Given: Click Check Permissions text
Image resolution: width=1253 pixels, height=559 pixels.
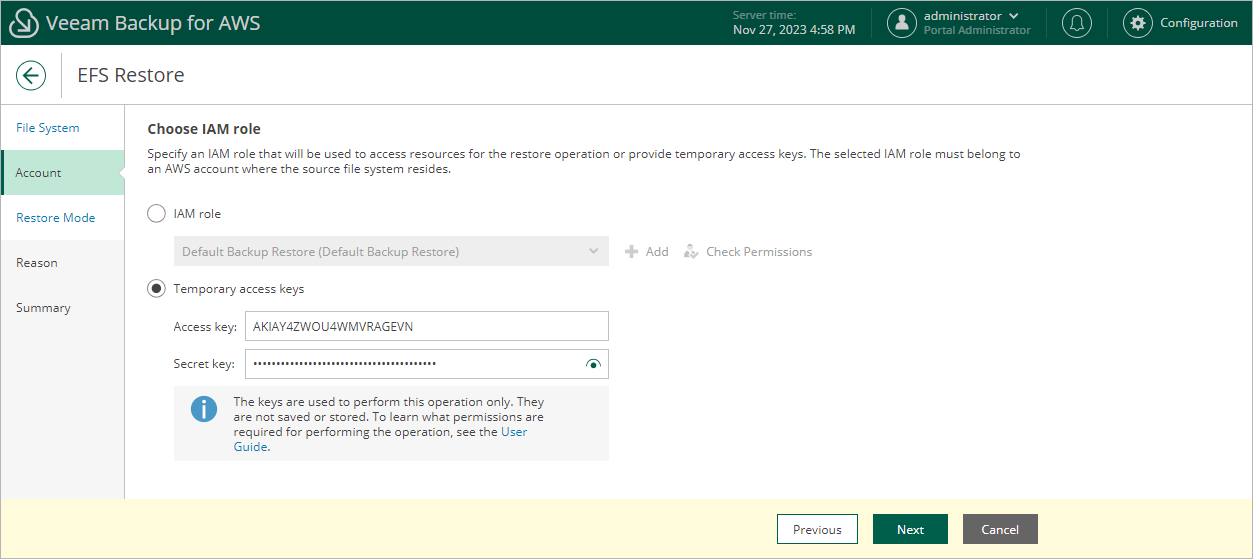Looking at the screenshot, I should pyautogui.click(x=759, y=252).
